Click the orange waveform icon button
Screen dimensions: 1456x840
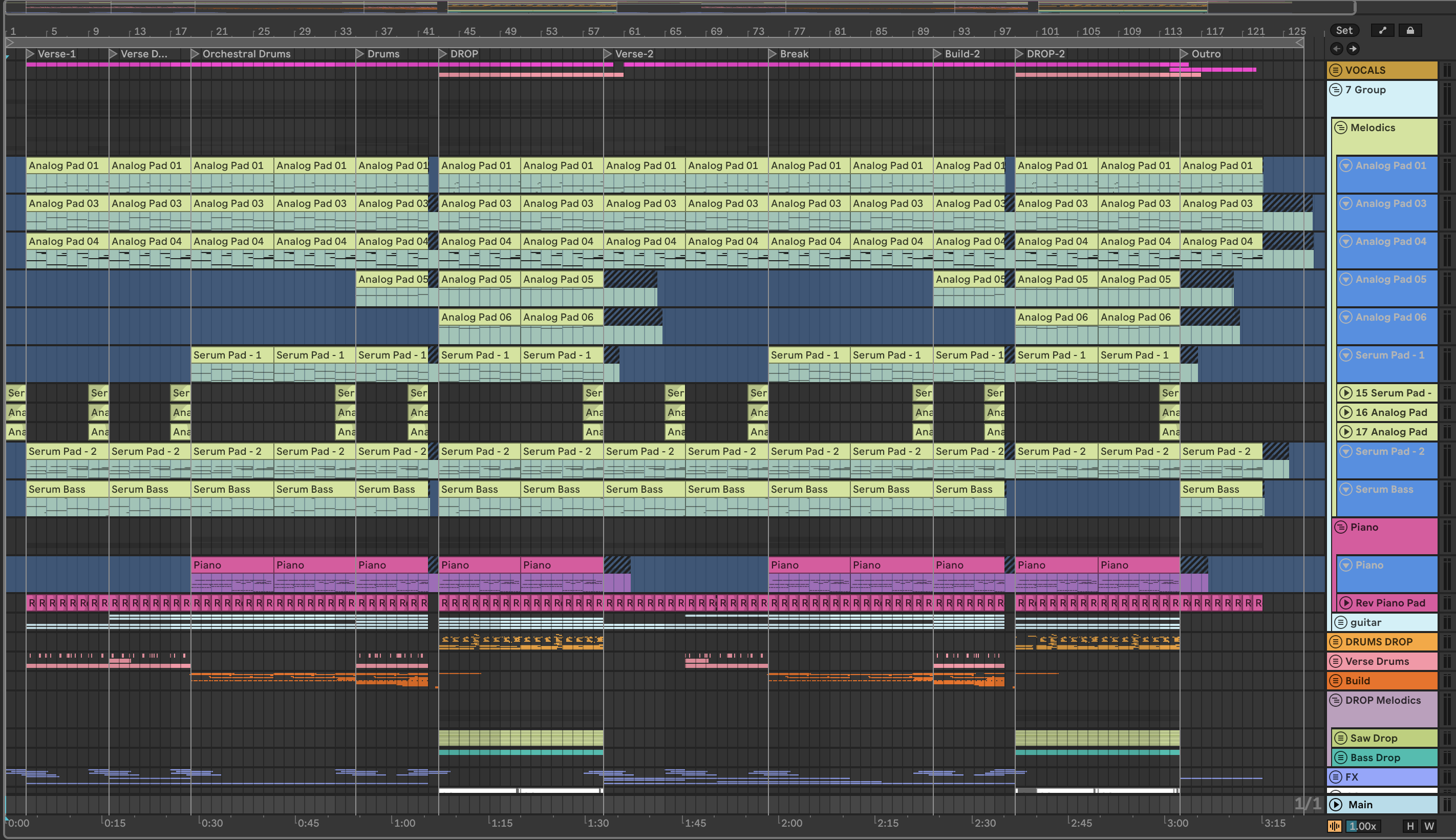point(1334,826)
